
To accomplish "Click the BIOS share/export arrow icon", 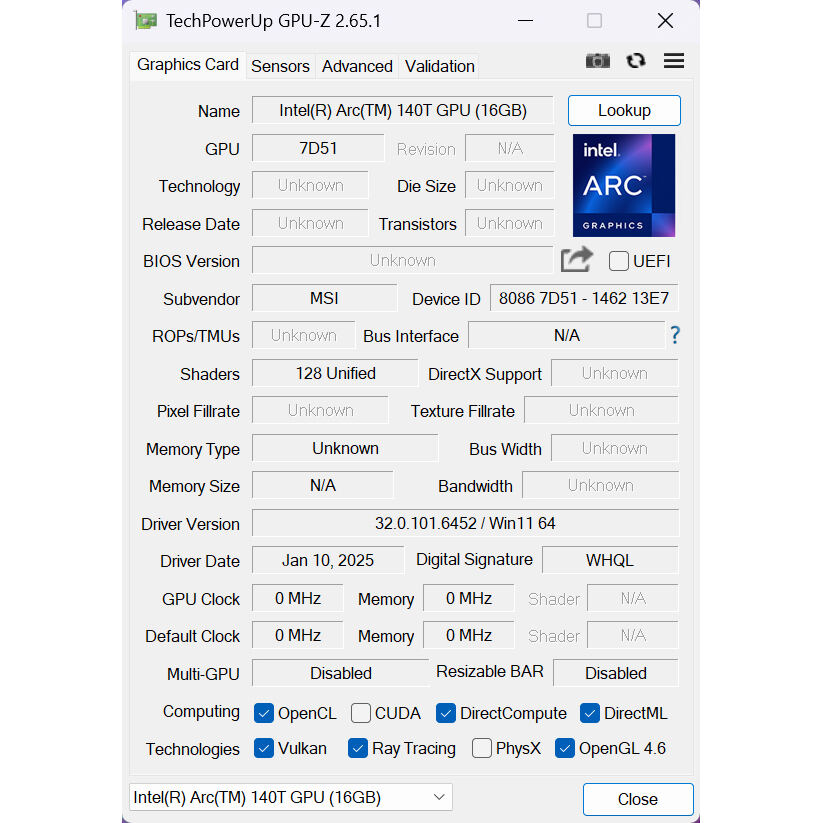I will click(x=576, y=259).
